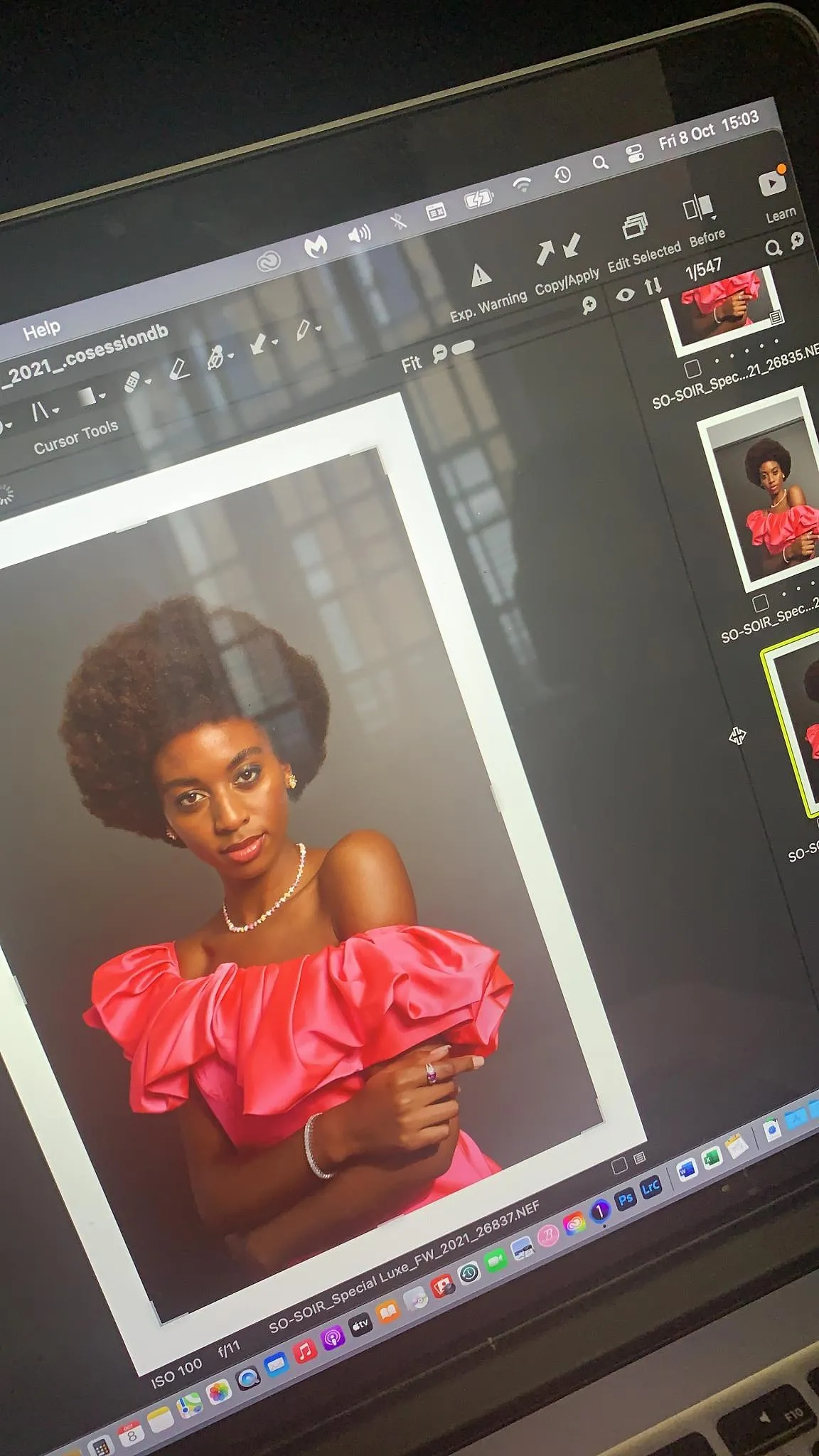This screenshot has width=819, height=1456.
Task: Open the Time Machine menu bar icon
Action: pos(562,174)
